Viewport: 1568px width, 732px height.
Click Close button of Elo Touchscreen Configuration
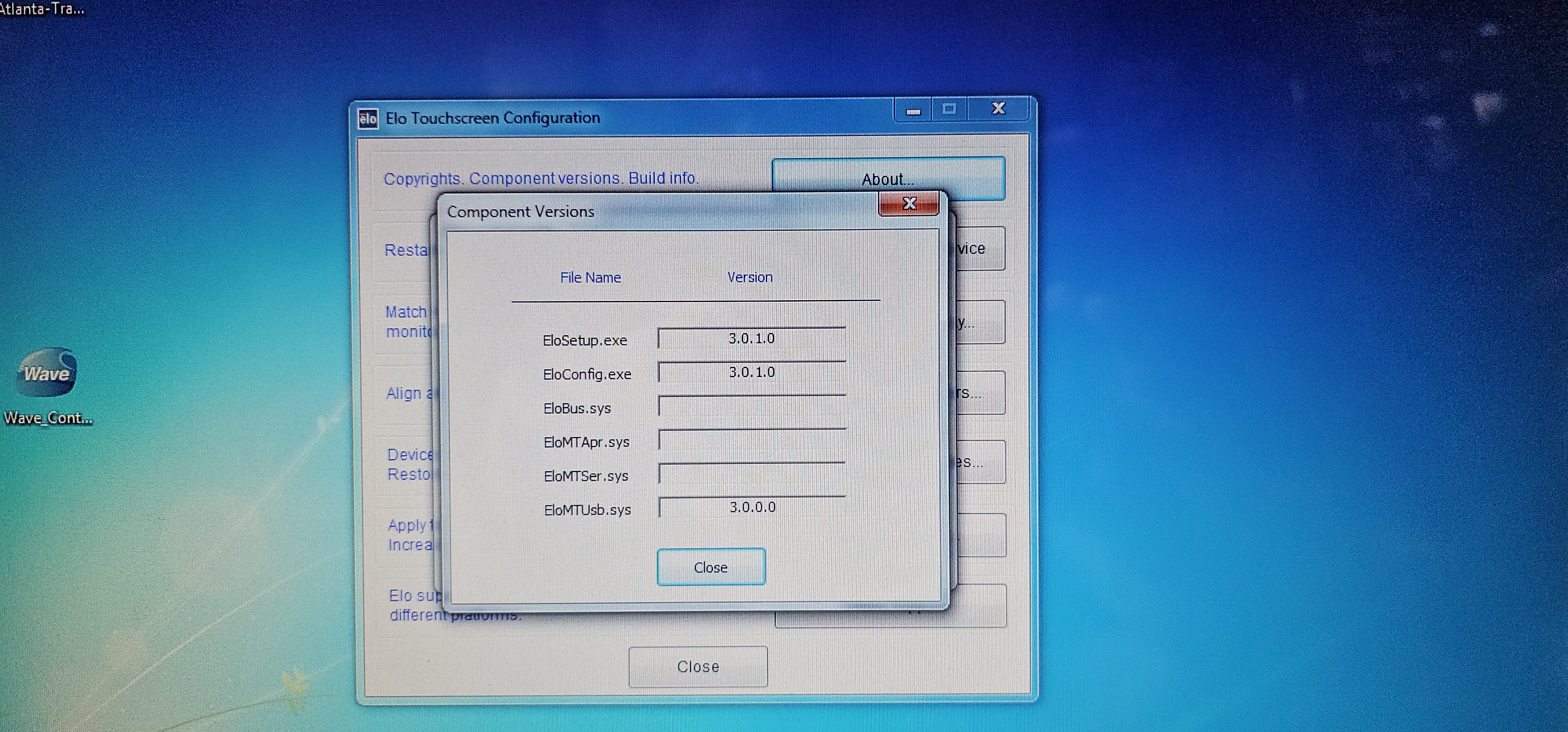tap(698, 667)
